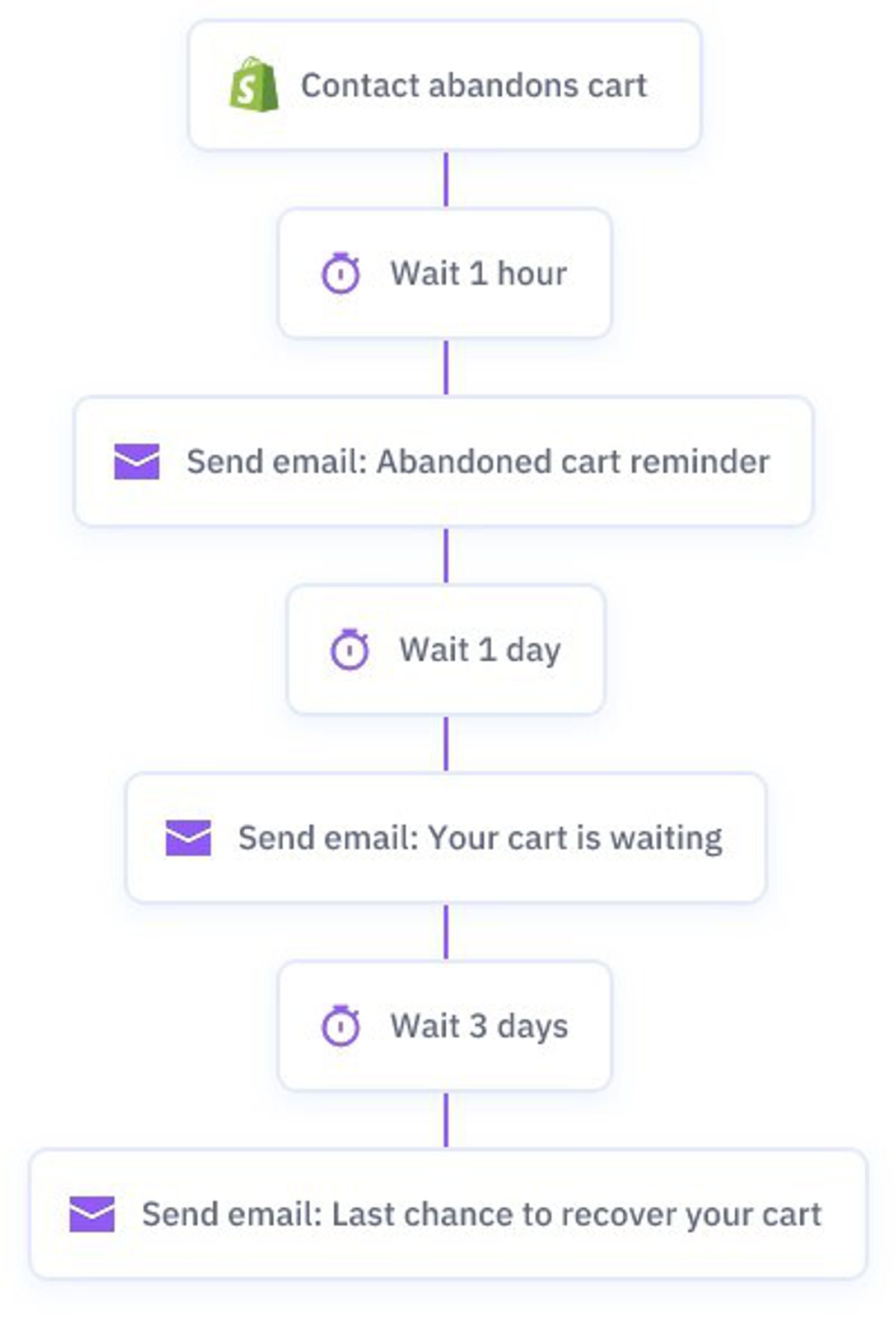896x1317 pixels.
Task: Click connector line below the Wait 1 hour step
Action: (x=446, y=368)
